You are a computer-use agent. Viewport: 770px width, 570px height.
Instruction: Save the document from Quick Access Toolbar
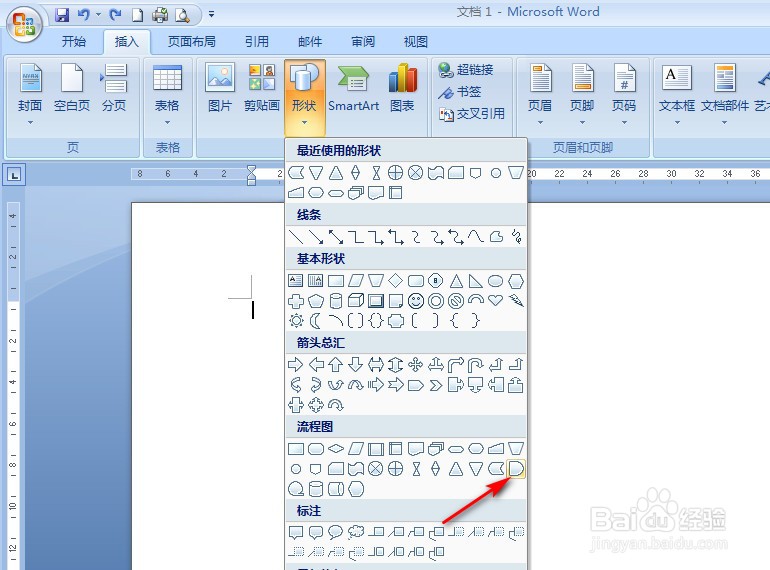[x=62, y=15]
